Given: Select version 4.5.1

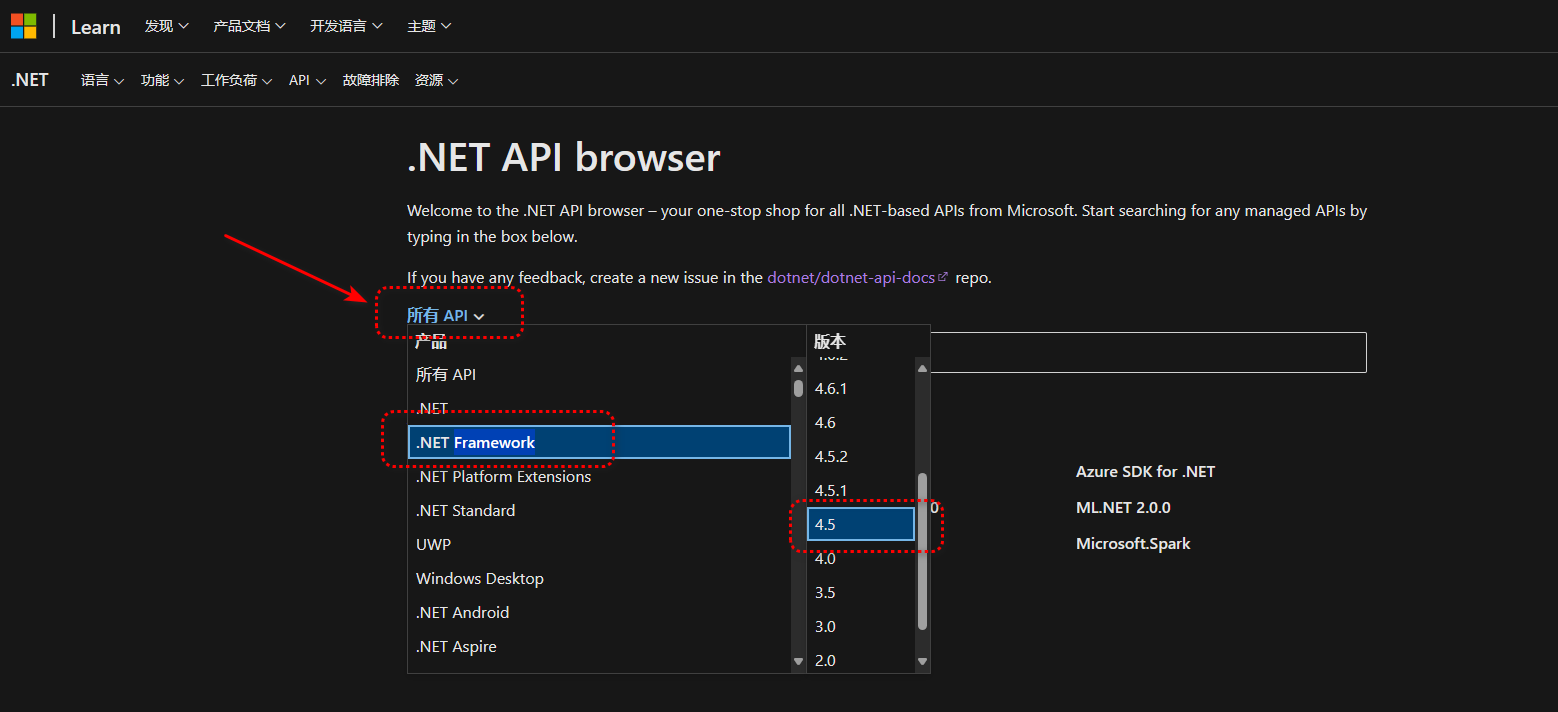Looking at the screenshot, I should pyautogui.click(x=861, y=491).
